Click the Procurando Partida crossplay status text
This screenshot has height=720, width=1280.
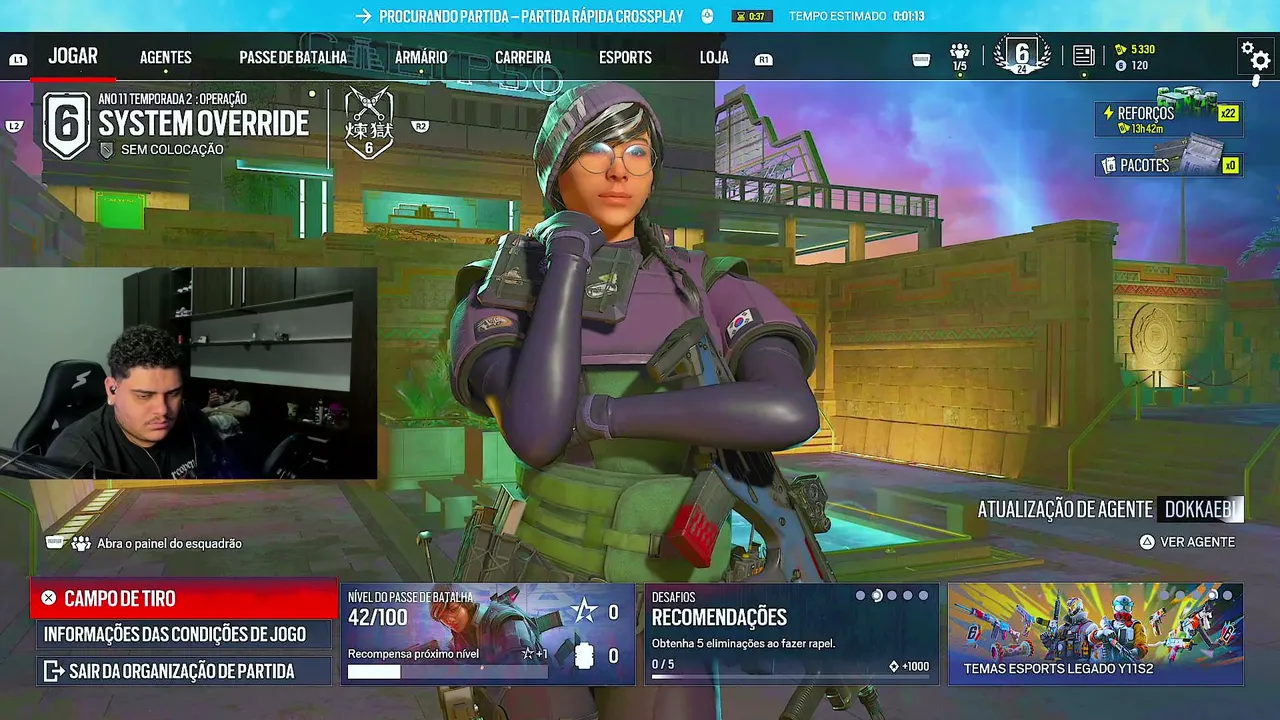(531, 16)
